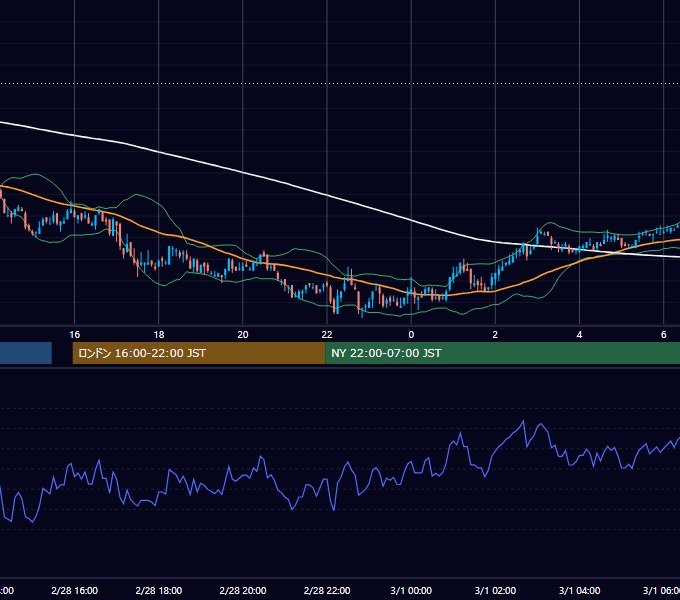Image resolution: width=680 pixels, height=600 pixels.
Task: Click the 3/1 02:00 date label
Action: point(495,590)
